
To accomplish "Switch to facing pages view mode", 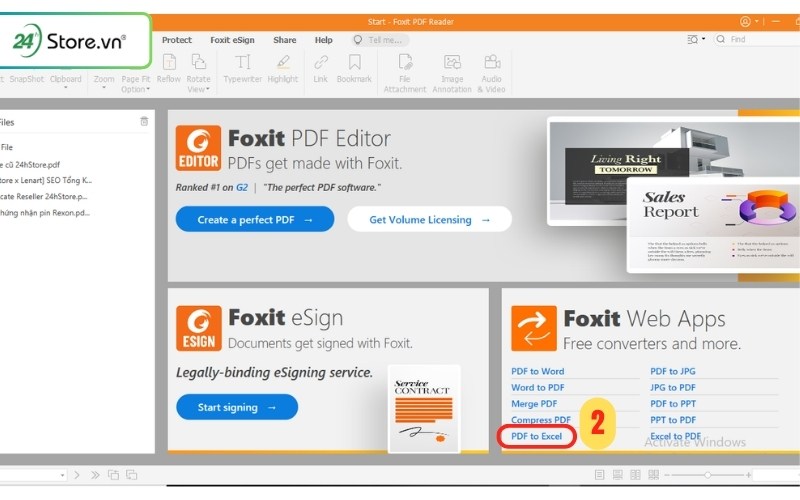I will click(635, 475).
